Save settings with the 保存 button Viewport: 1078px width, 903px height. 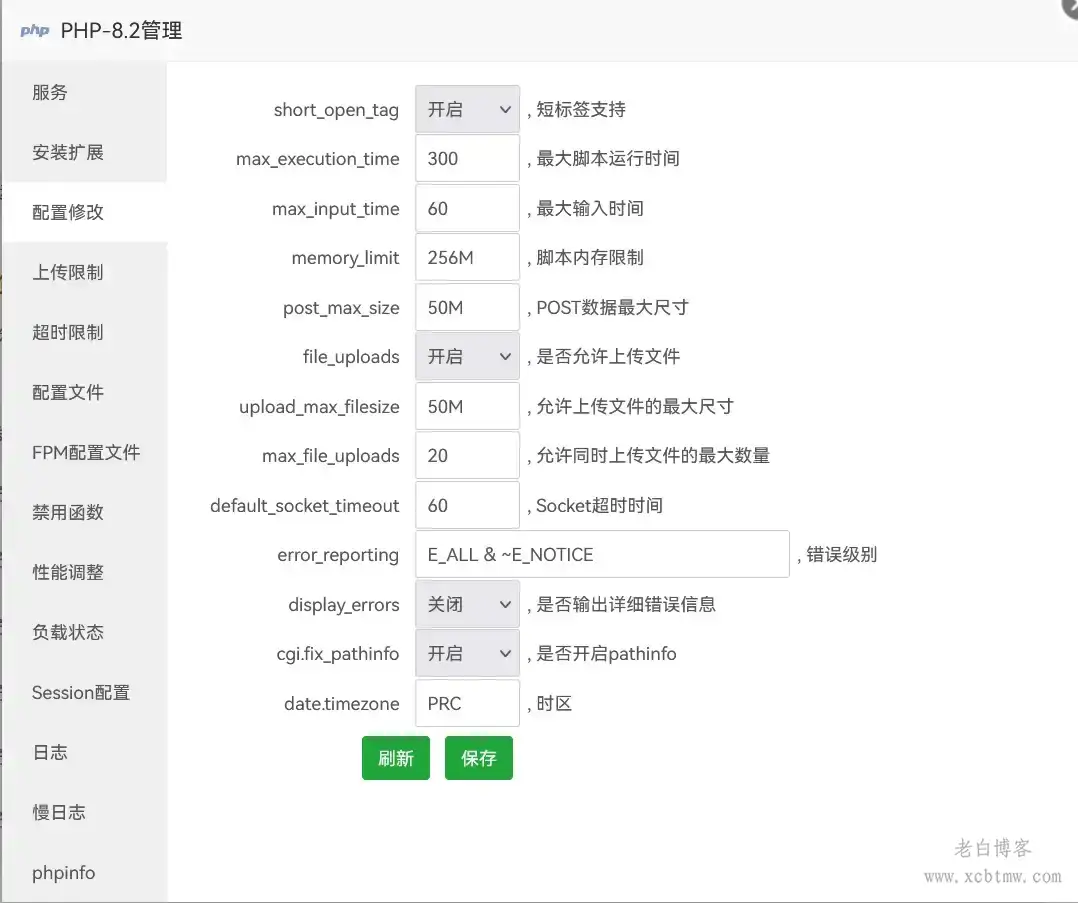(478, 758)
